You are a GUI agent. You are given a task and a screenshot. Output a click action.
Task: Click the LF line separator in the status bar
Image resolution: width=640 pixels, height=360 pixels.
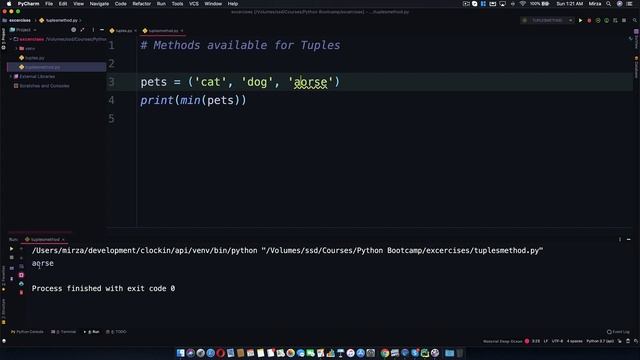(x=546, y=341)
